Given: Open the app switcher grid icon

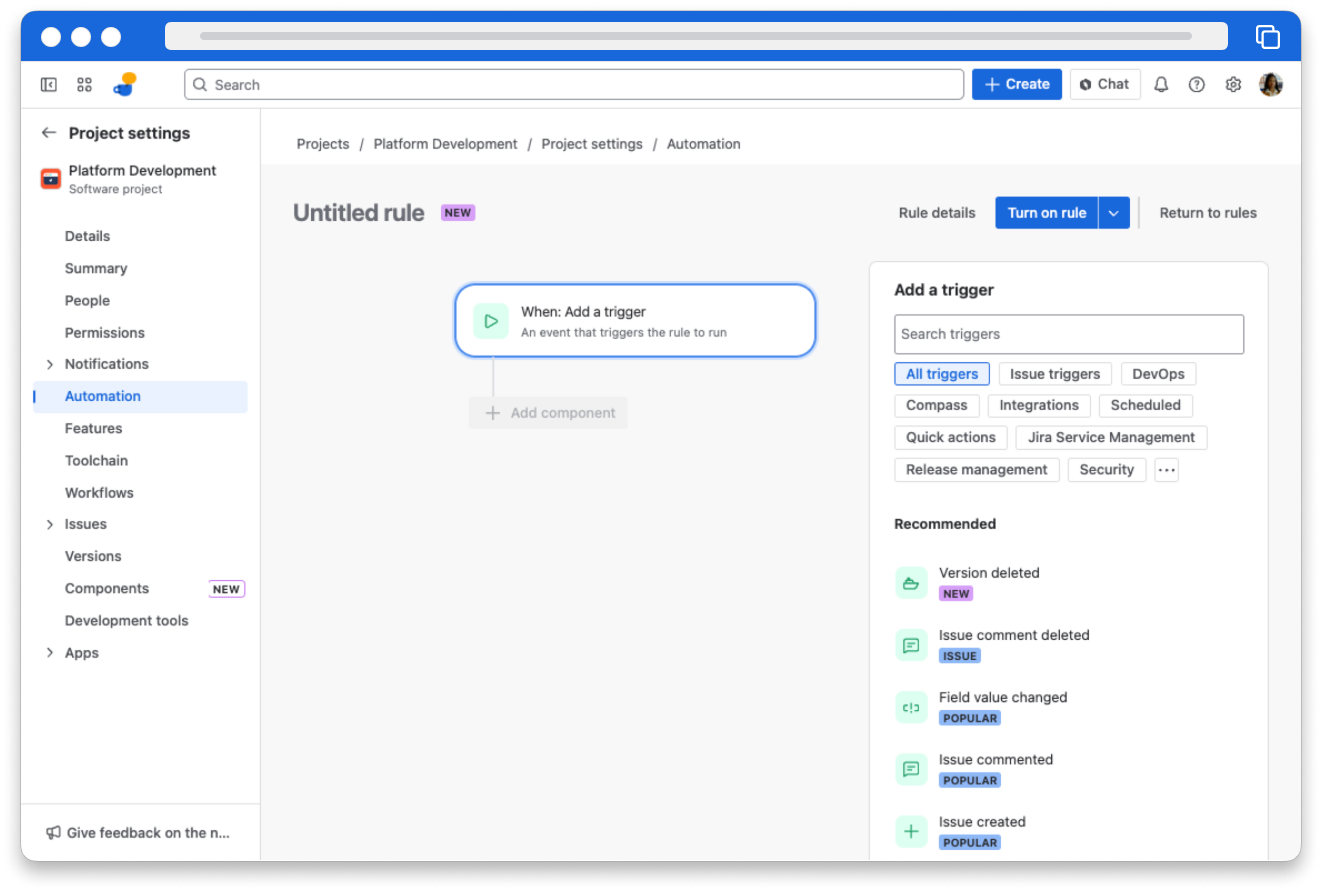Looking at the screenshot, I should click(x=84, y=85).
